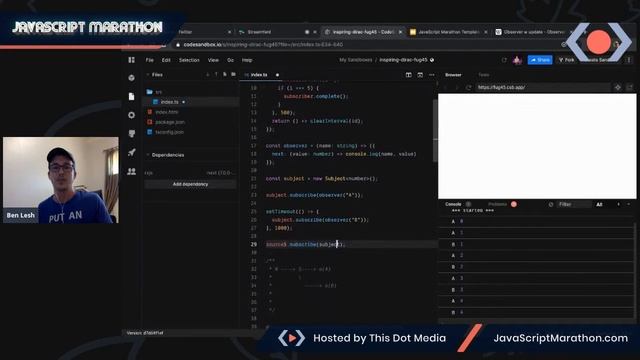Open preview in a new window
The image size is (640, 360).
(x=629, y=87)
